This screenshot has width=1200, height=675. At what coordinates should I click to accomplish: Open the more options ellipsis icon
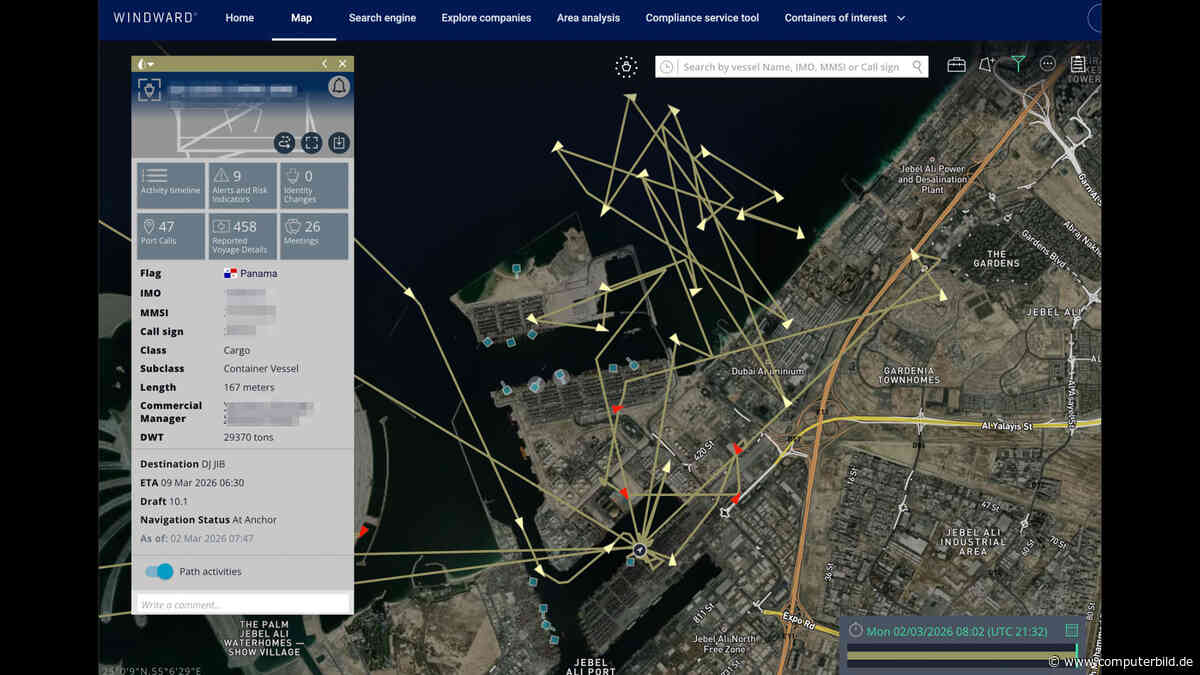pos(1048,64)
